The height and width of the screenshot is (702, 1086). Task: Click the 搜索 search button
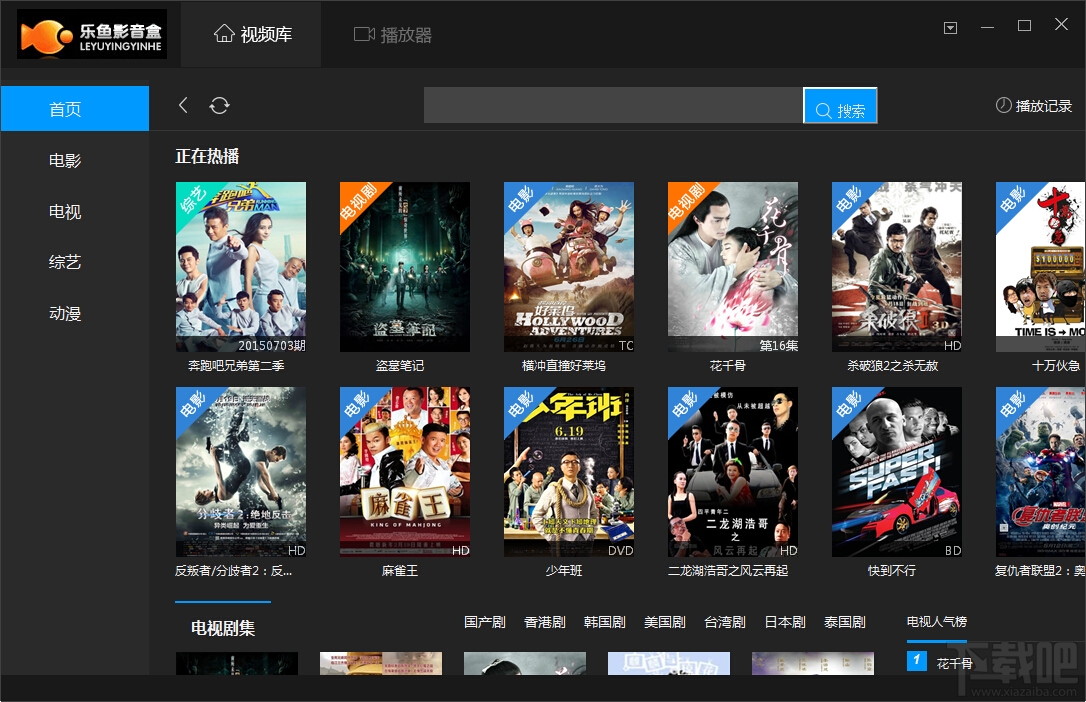tap(840, 105)
